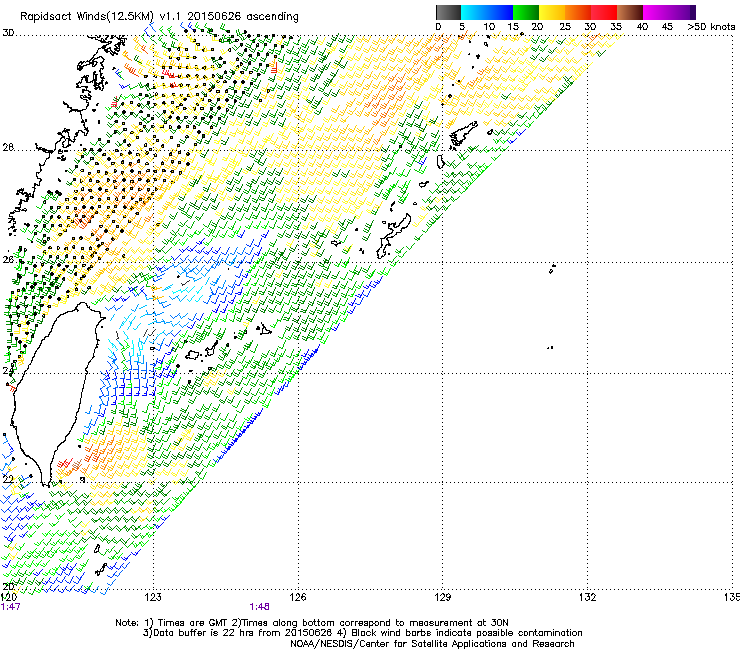This screenshot has height=650, width=740.
Task: Click the '45' label in knots legend
Action: pyautogui.click(x=667, y=27)
